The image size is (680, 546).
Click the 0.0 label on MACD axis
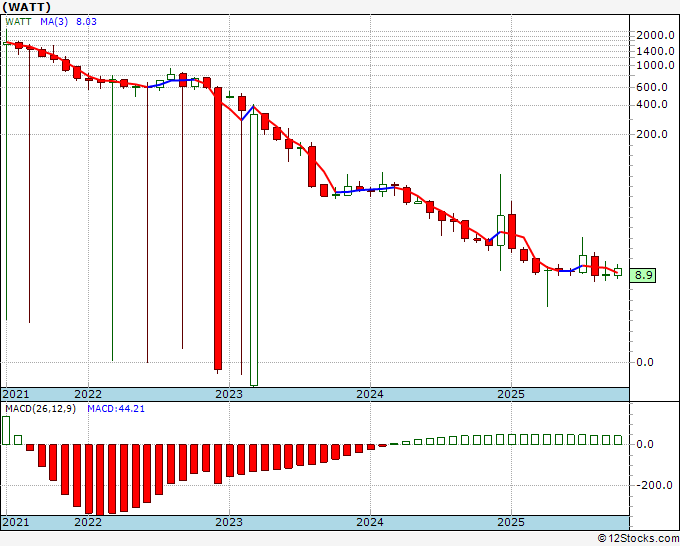644,445
